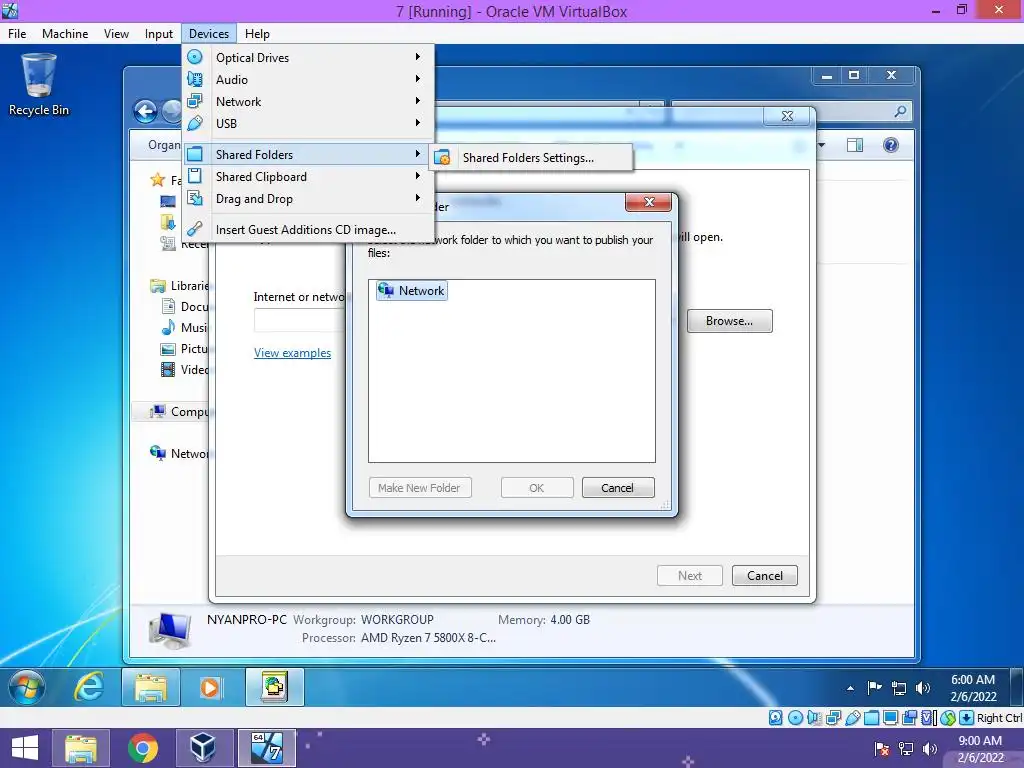Click the Internet or network address field
This screenshot has width=1024, height=768.
[300, 321]
